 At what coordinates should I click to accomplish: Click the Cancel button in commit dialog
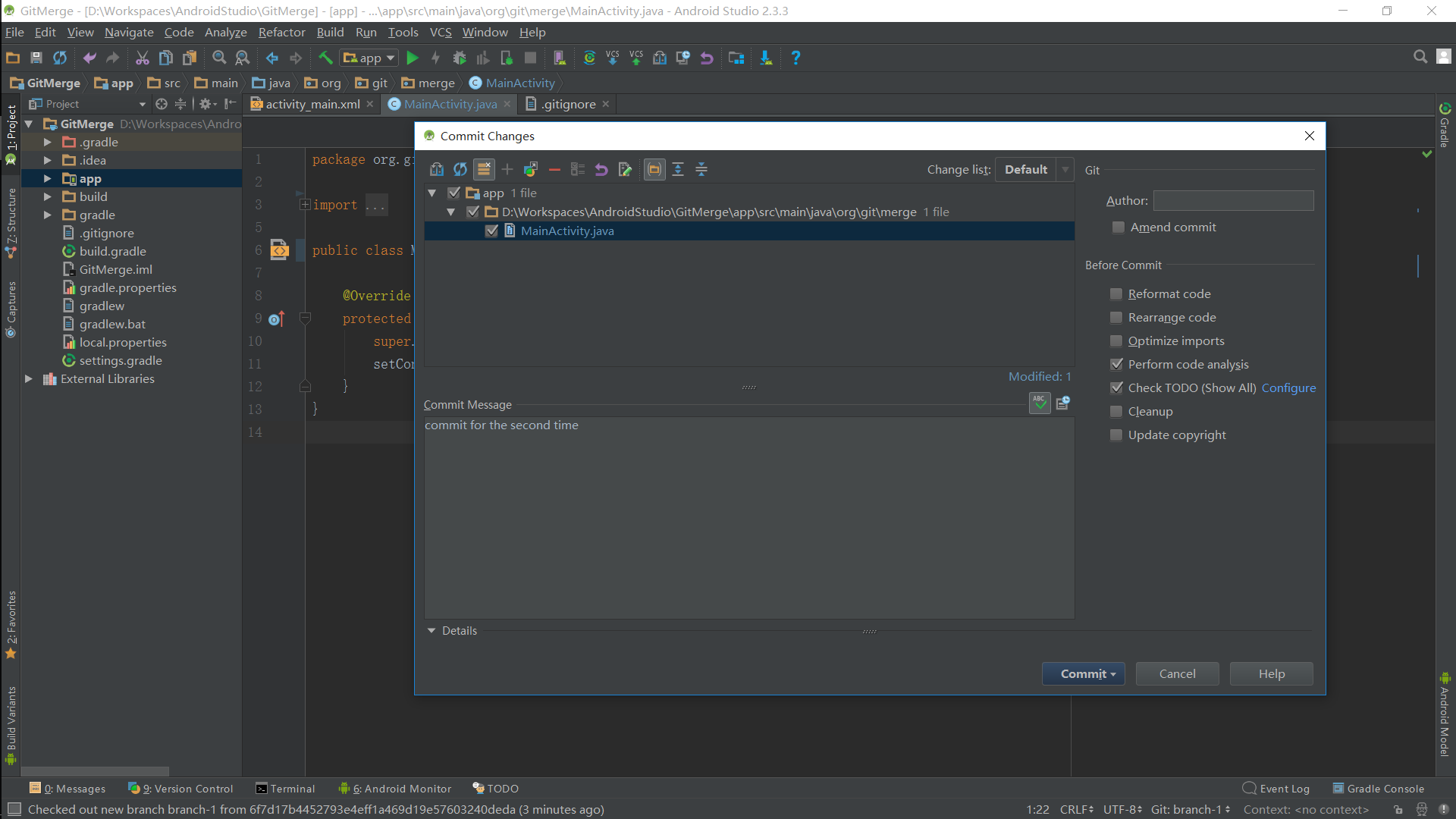tap(1177, 673)
